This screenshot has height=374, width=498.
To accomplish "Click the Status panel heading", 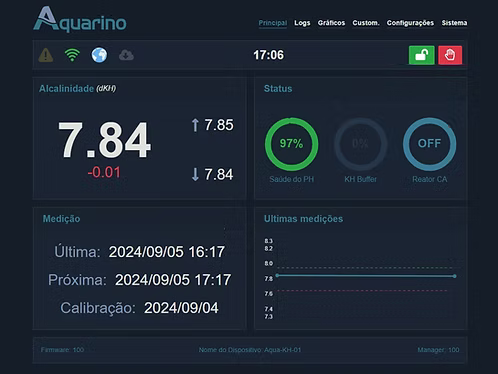I will pyautogui.click(x=278, y=89).
